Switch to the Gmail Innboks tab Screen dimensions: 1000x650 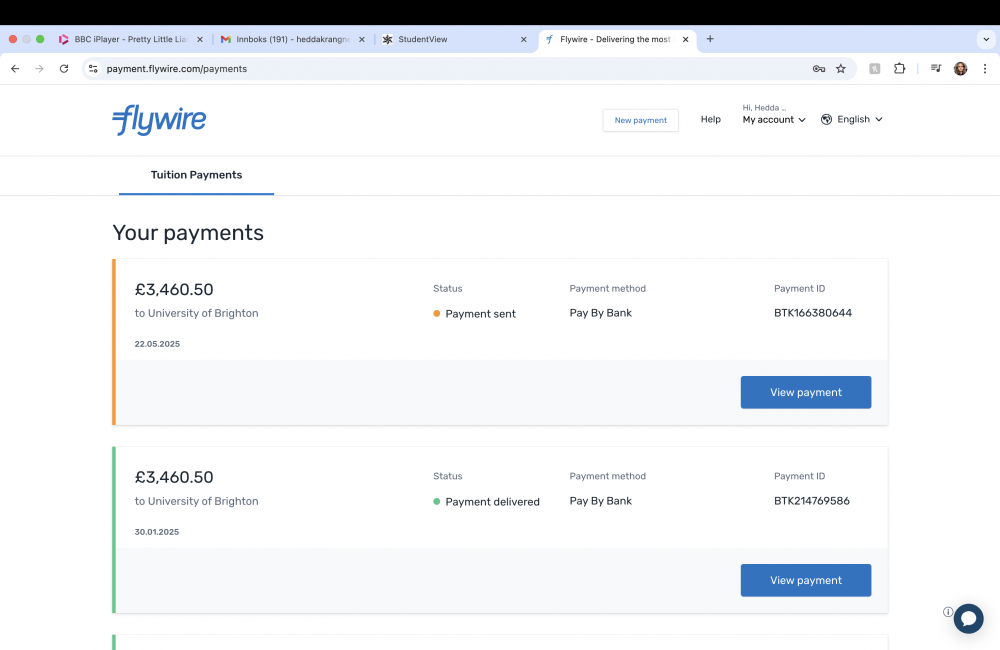291,40
